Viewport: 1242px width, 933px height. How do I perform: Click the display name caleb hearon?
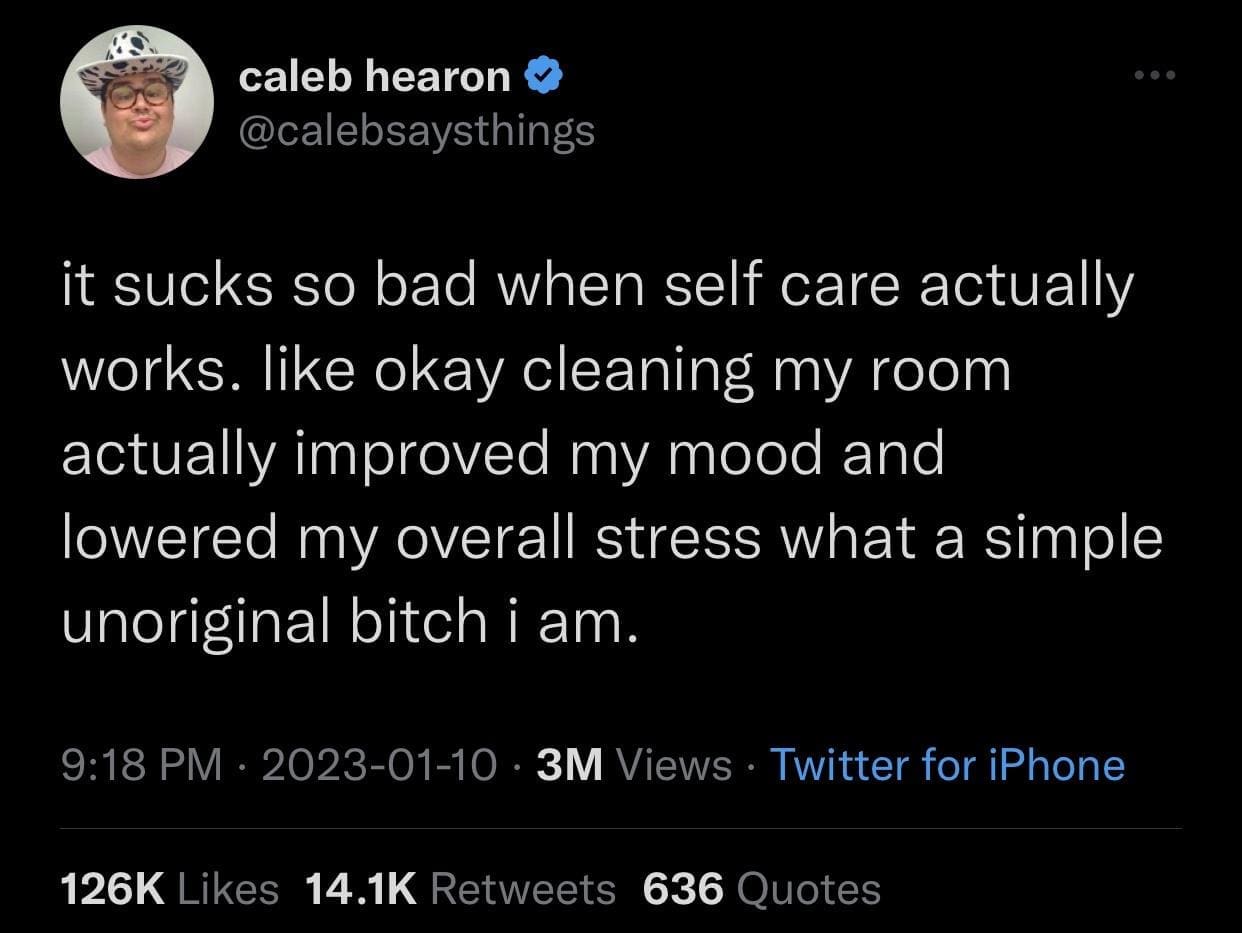(374, 76)
